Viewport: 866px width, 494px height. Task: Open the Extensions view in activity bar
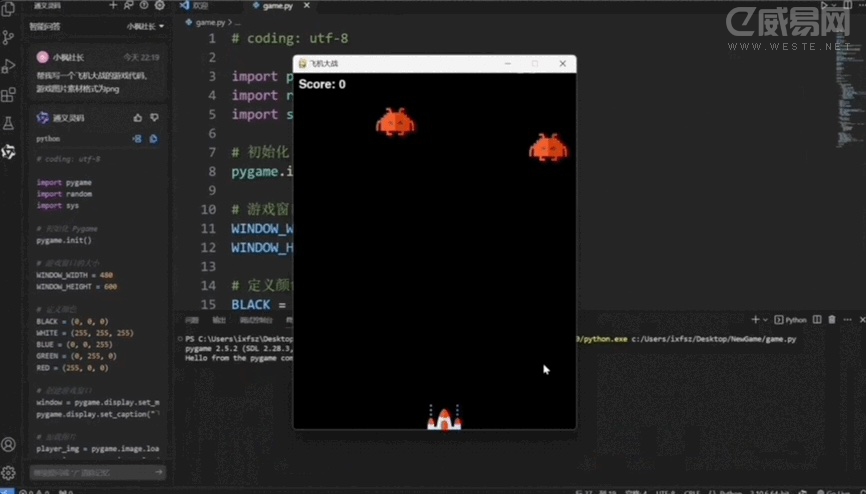(9, 95)
